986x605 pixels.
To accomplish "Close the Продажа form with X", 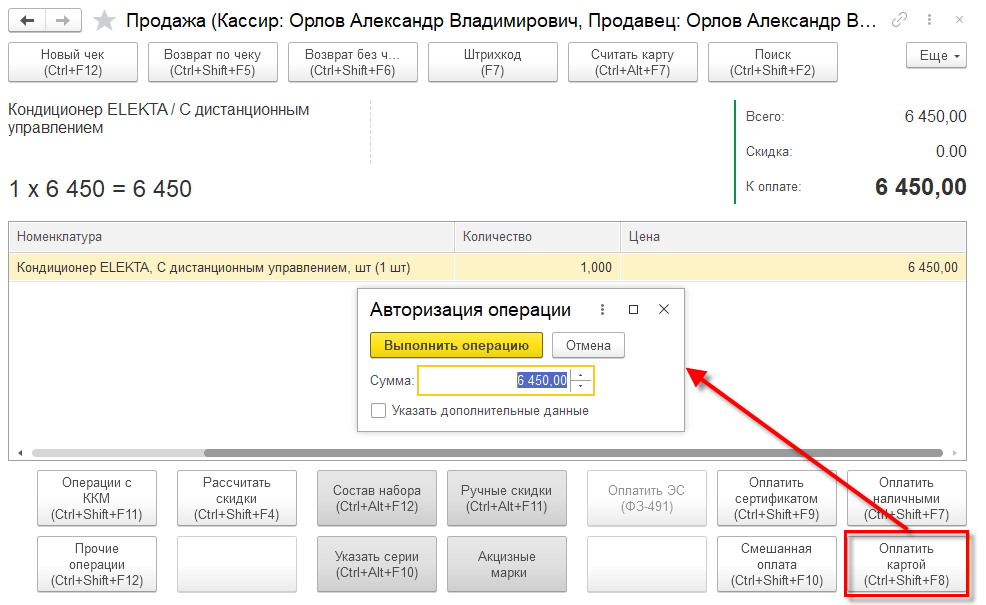I will click(960, 20).
